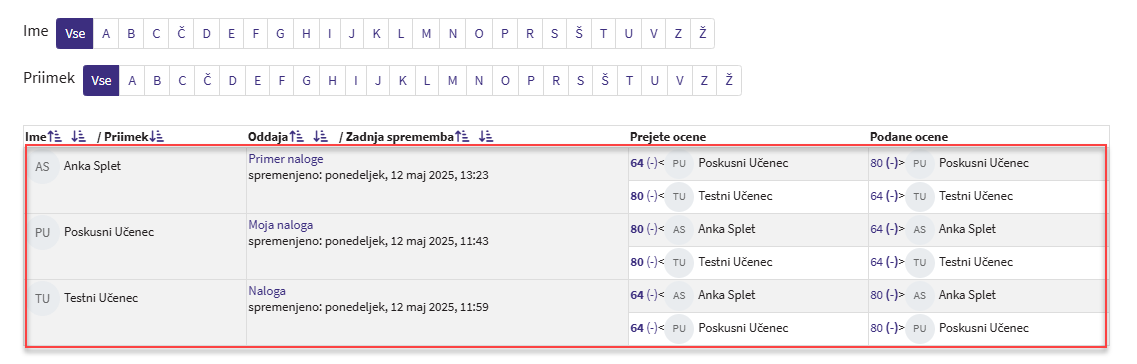Image resolution: width=1137 pixels, height=364 pixels.
Task: Filter Ime by letter M
Action: 426,33
